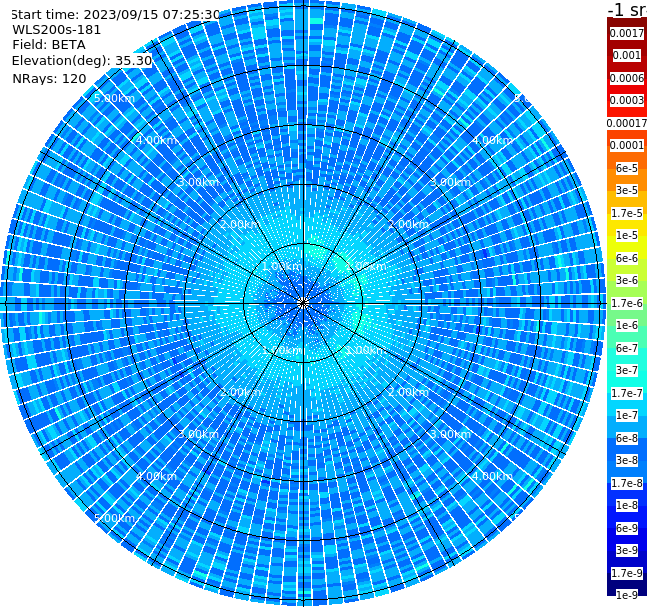The width and height of the screenshot is (647, 607).
Task: Click the upper-left 3.00km range ring label
Action: pyautogui.click(x=198, y=182)
